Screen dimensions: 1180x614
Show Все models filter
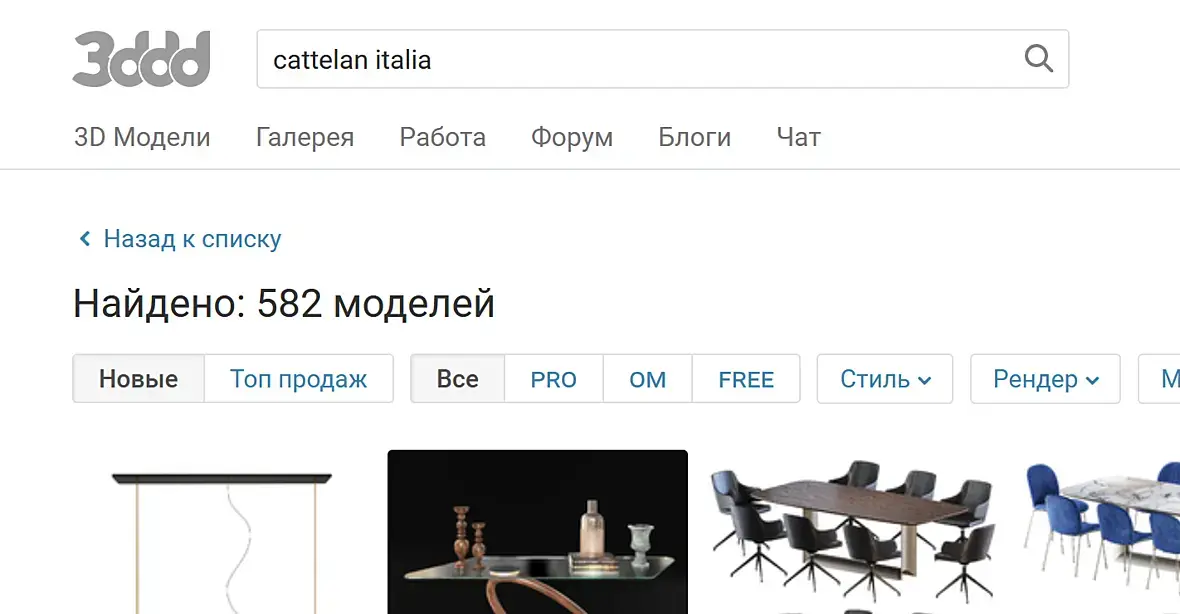pyautogui.click(x=458, y=378)
